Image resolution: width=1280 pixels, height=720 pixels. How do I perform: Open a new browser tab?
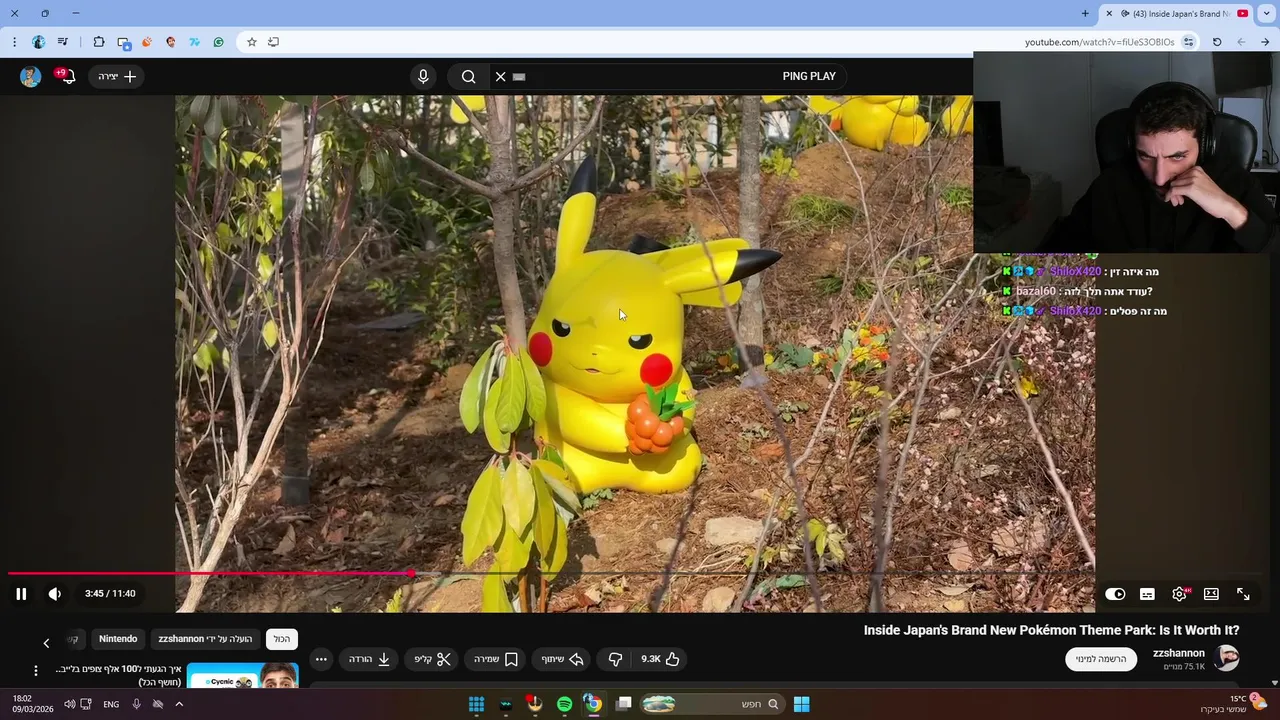(1085, 13)
